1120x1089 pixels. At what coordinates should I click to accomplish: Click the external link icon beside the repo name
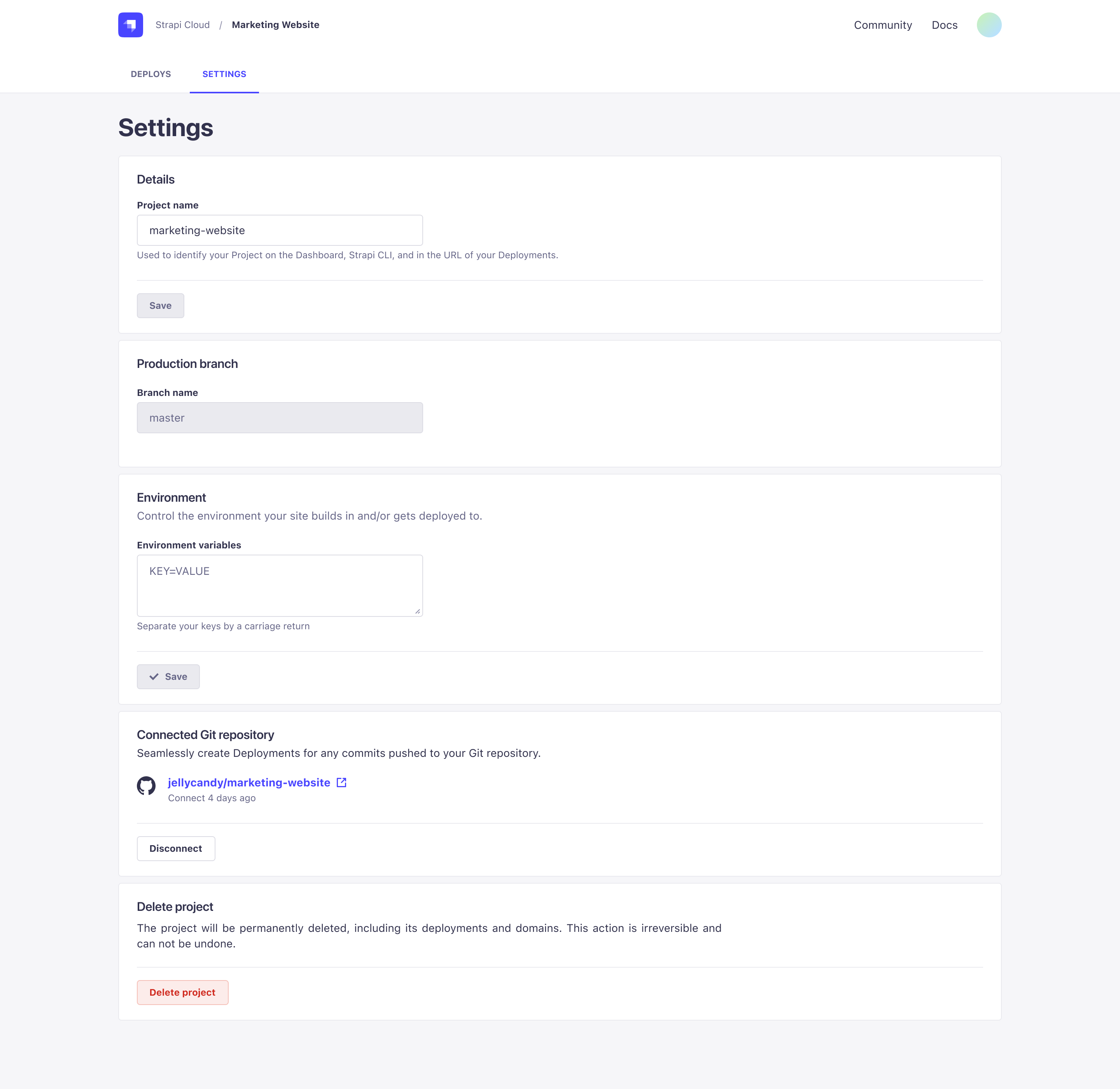(341, 783)
